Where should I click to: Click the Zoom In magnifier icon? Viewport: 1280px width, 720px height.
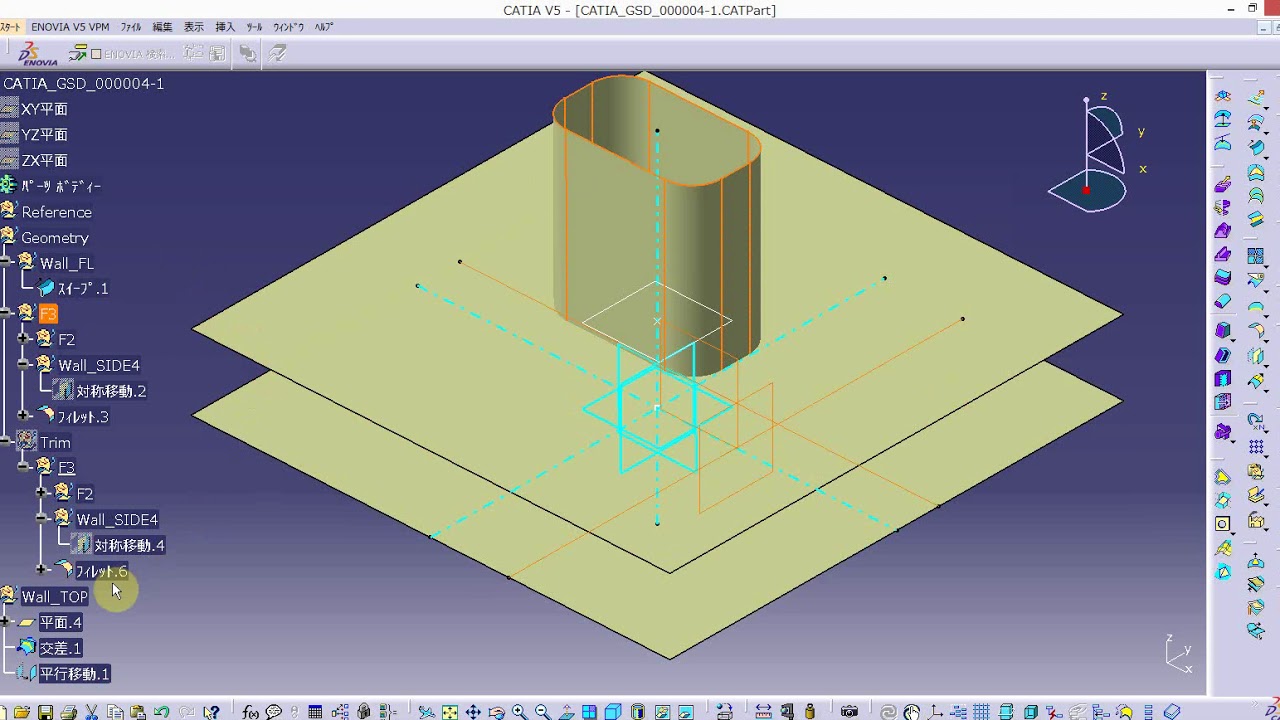click(x=519, y=712)
